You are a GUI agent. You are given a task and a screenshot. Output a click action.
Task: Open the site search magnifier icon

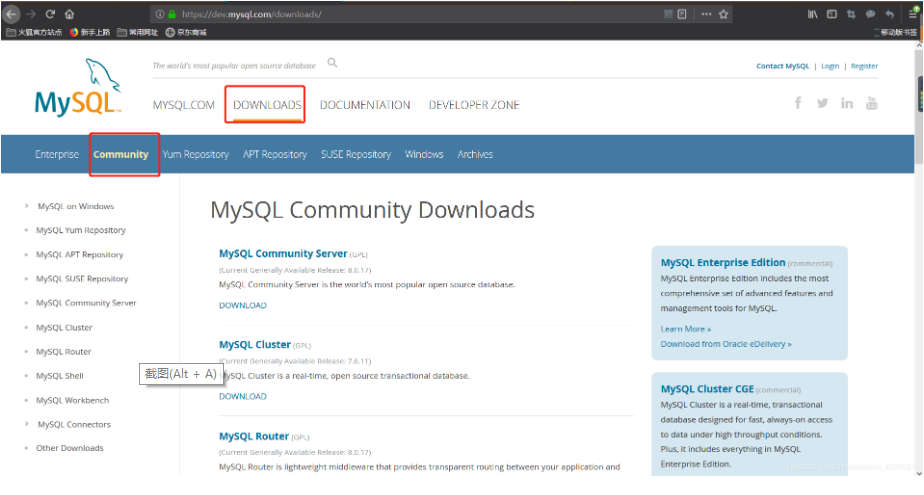click(x=332, y=62)
